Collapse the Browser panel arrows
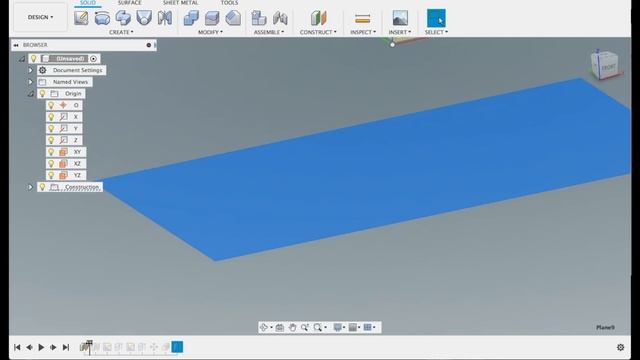Viewport: 640px width, 360px height. pyautogui.click(x=16, y=45)
